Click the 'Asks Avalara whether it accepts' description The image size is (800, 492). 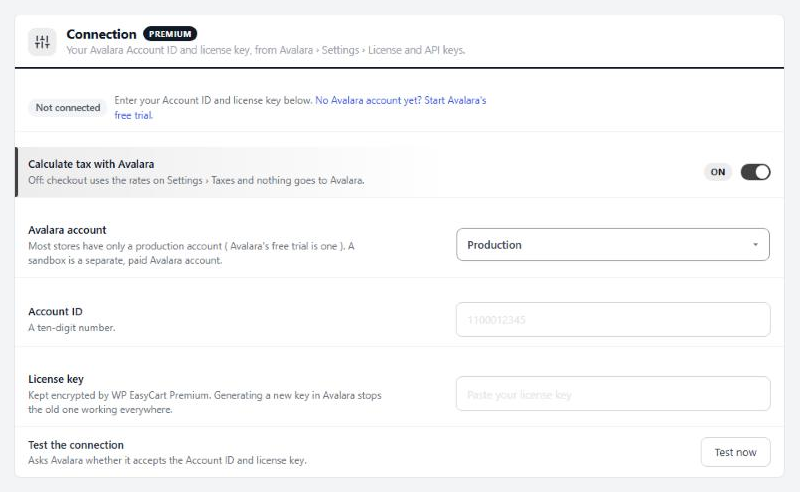tap(167, 460)
